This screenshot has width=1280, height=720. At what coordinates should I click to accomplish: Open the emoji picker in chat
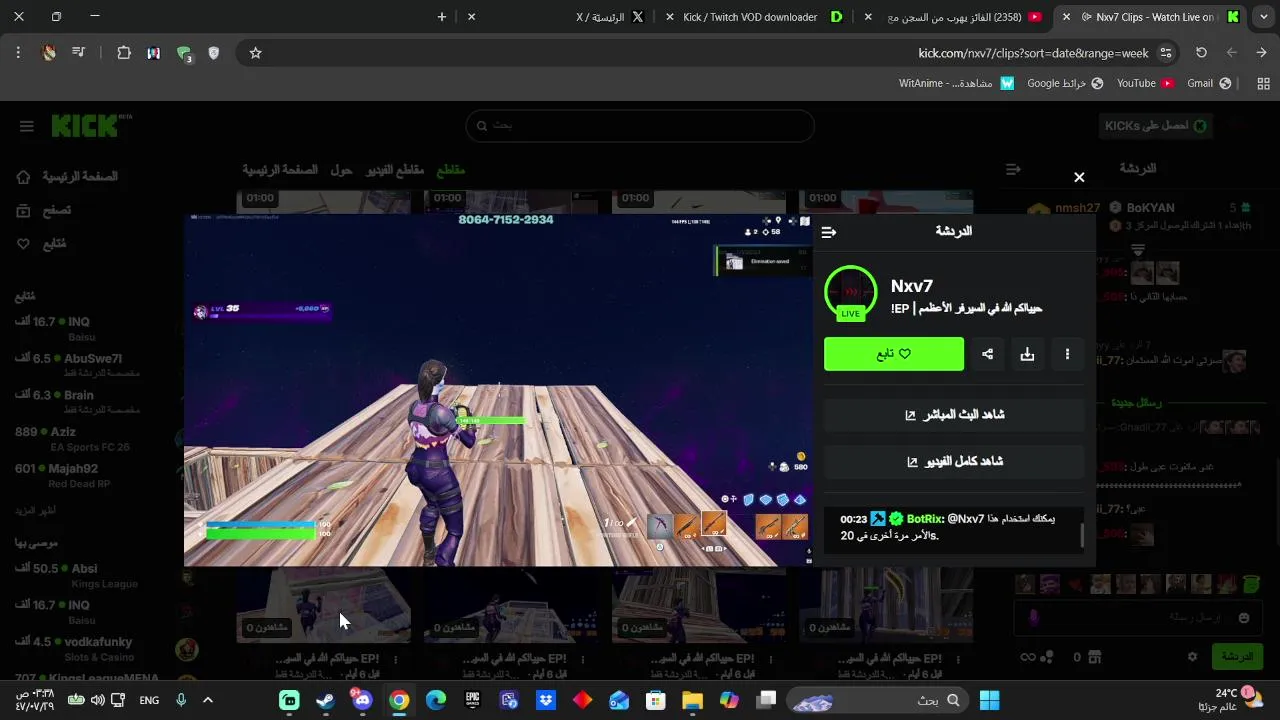coord(1244,618)
